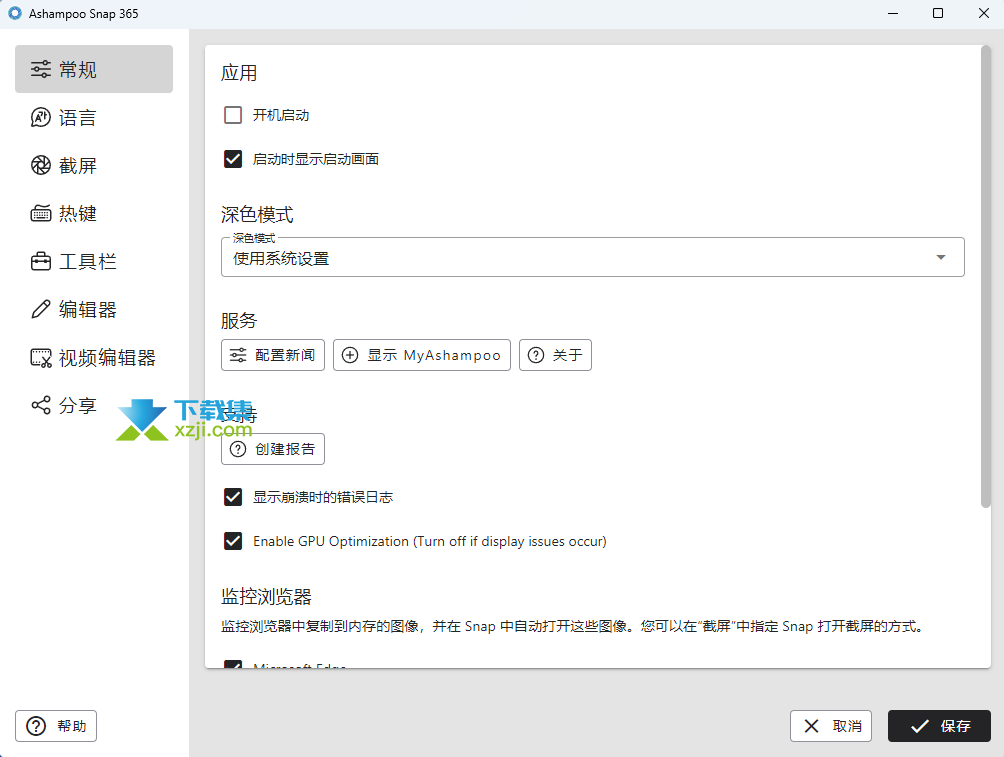
Task: Close the Ashampoo Snap window
Action: [984, 13]
